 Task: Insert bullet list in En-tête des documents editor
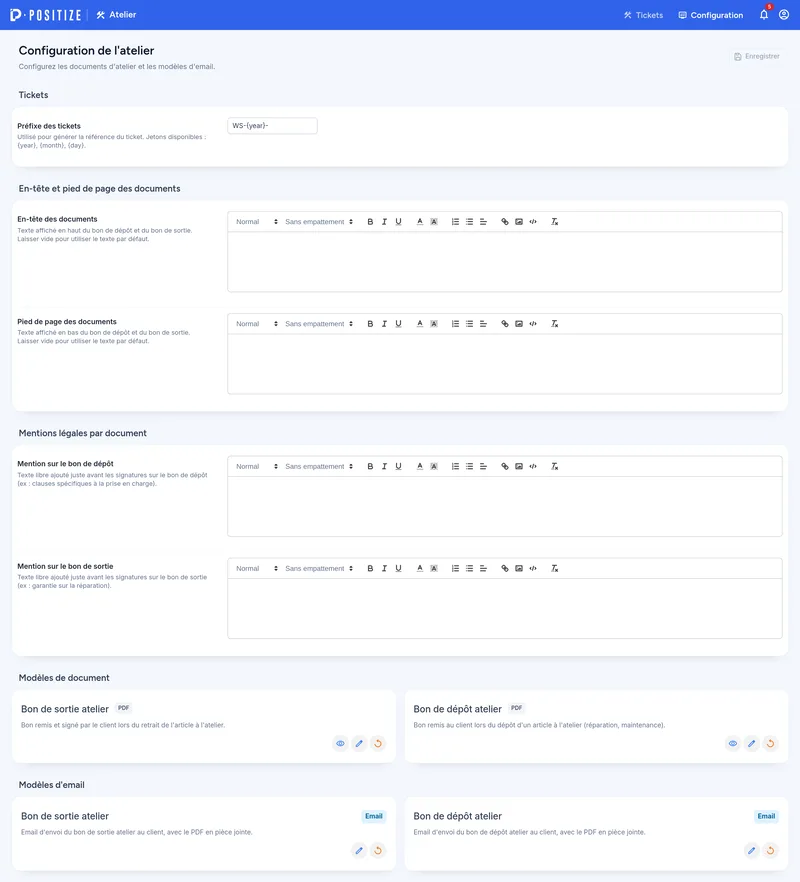pyautogui.click(x=469, y=222)
